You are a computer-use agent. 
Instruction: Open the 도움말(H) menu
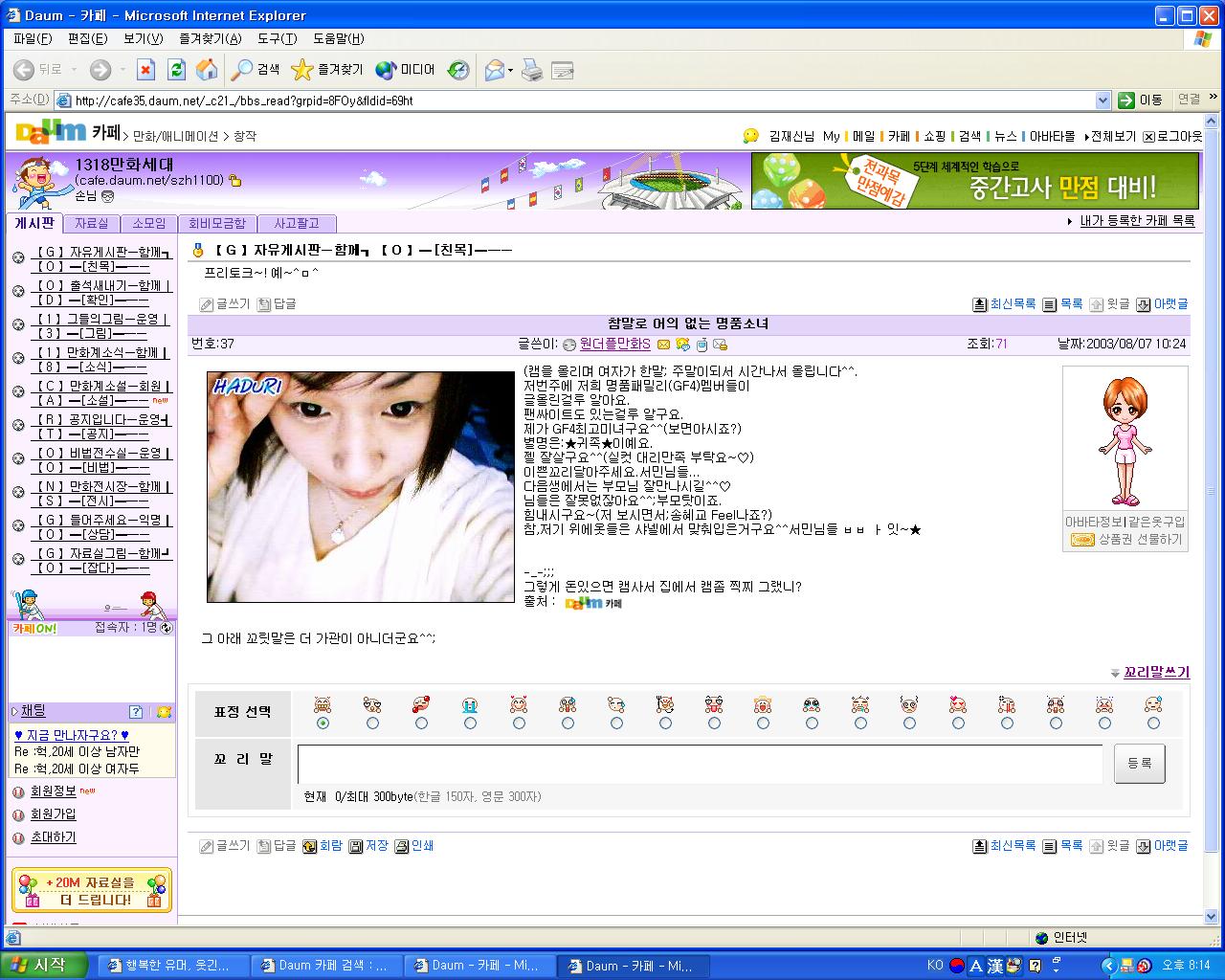[338, 38]
